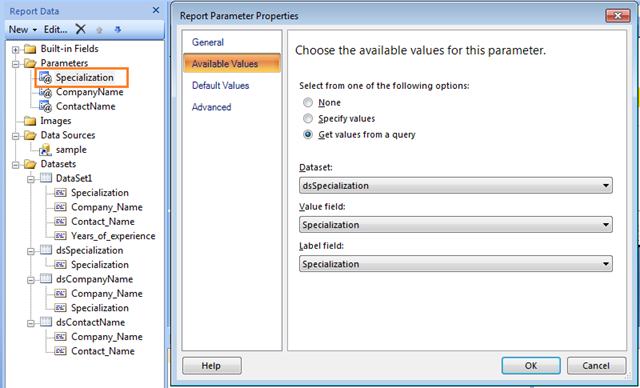Click the delete X icon in Report Data toolbar
The image size is (640, 388).
coord(81,29)
